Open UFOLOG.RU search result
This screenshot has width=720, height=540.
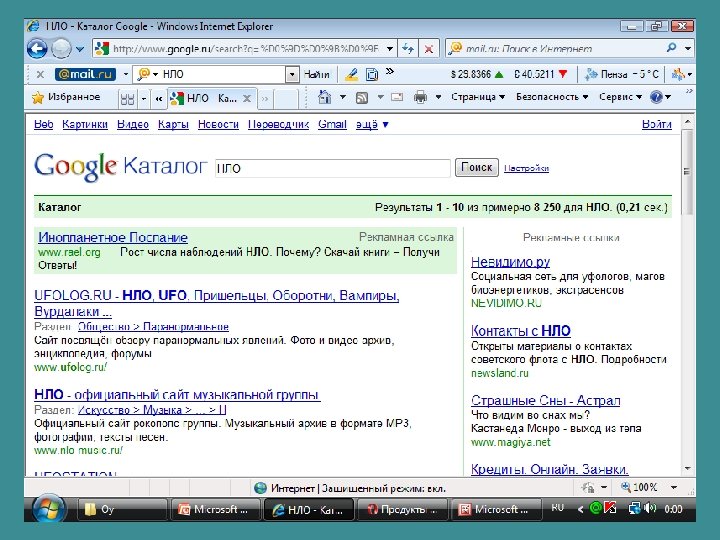click(216, 304)
